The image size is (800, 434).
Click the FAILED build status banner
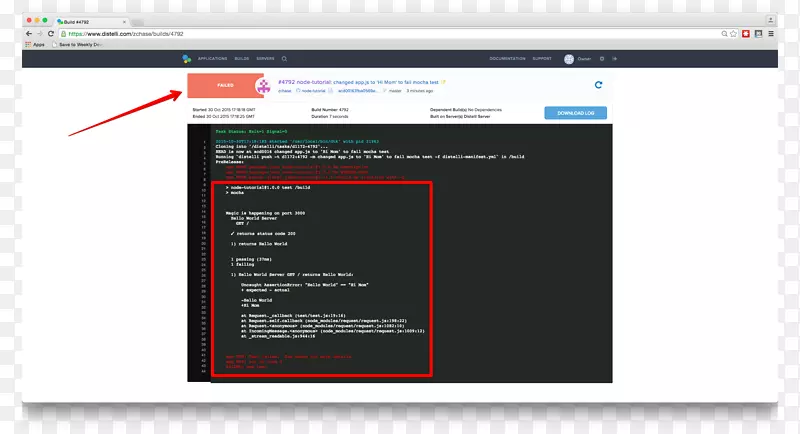coord(225,85)
